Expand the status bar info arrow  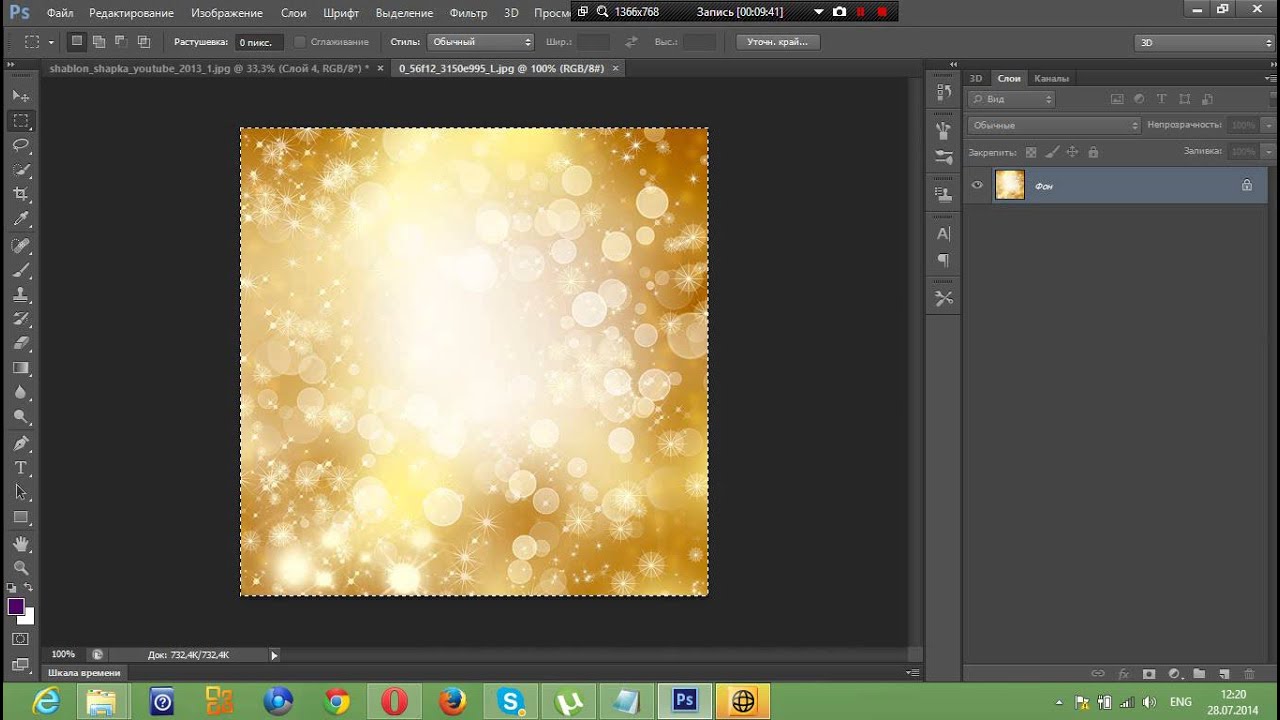point(274,655)
